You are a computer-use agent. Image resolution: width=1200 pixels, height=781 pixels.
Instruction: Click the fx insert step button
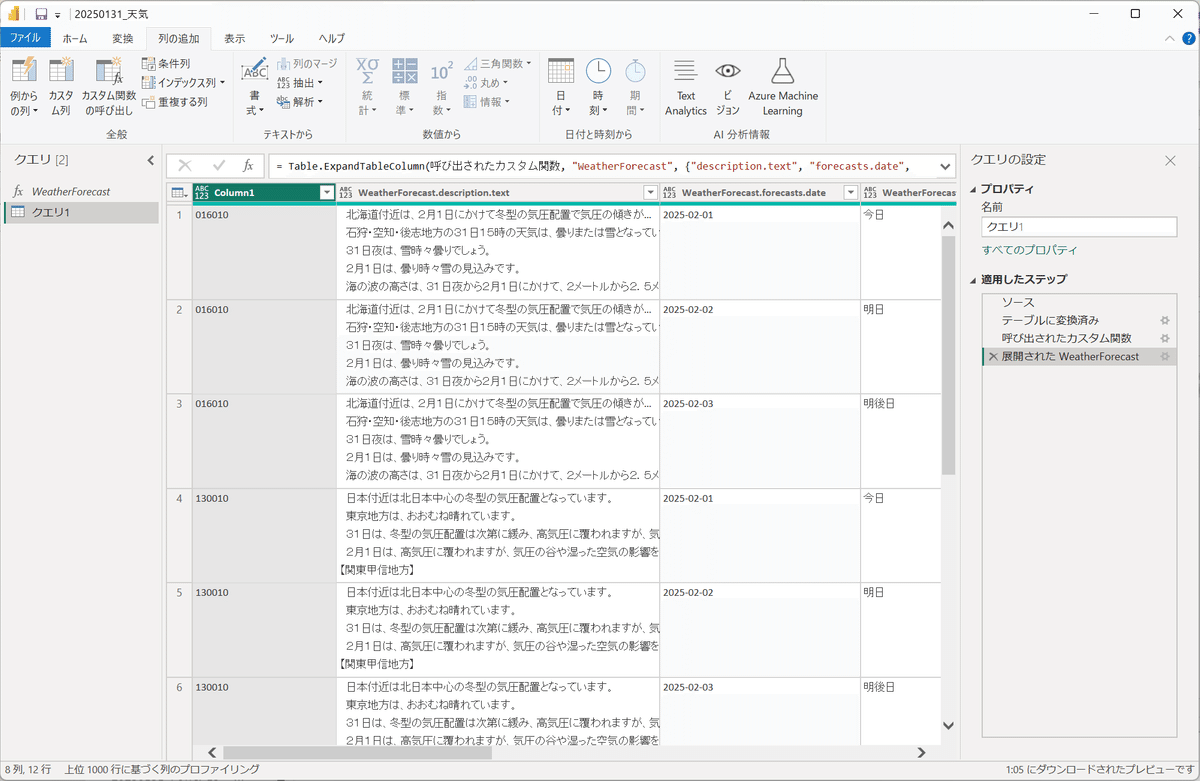point(248,166)
